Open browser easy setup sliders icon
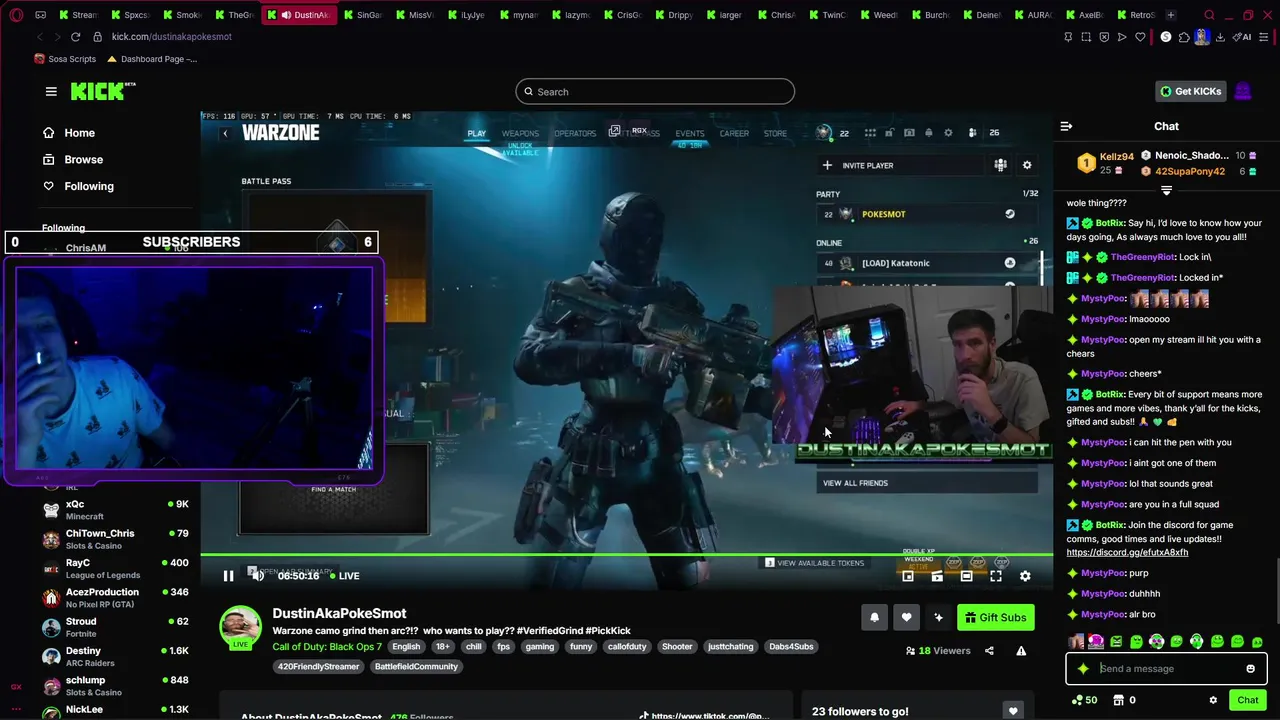This screenshot has height=720, width=1280. 1265,37
